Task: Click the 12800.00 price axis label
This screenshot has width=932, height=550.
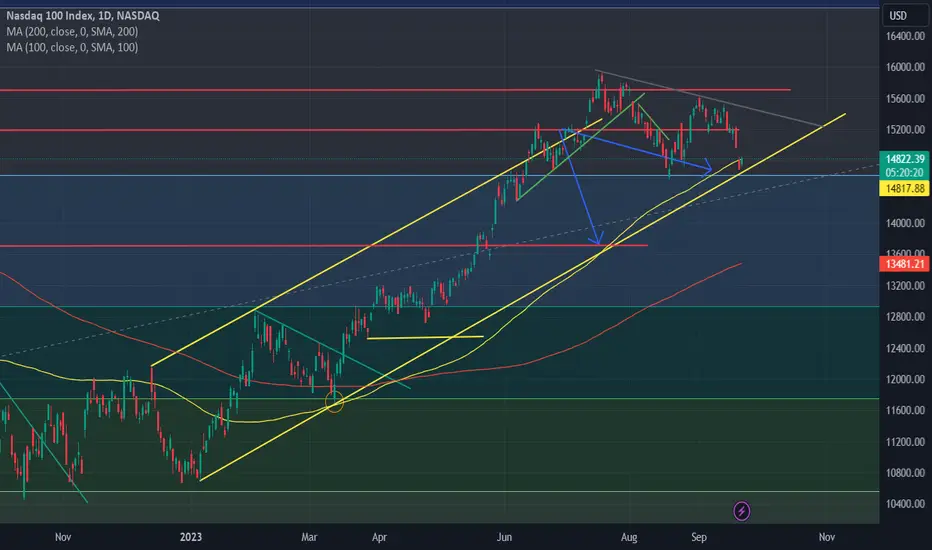Action: click(905, 317)
